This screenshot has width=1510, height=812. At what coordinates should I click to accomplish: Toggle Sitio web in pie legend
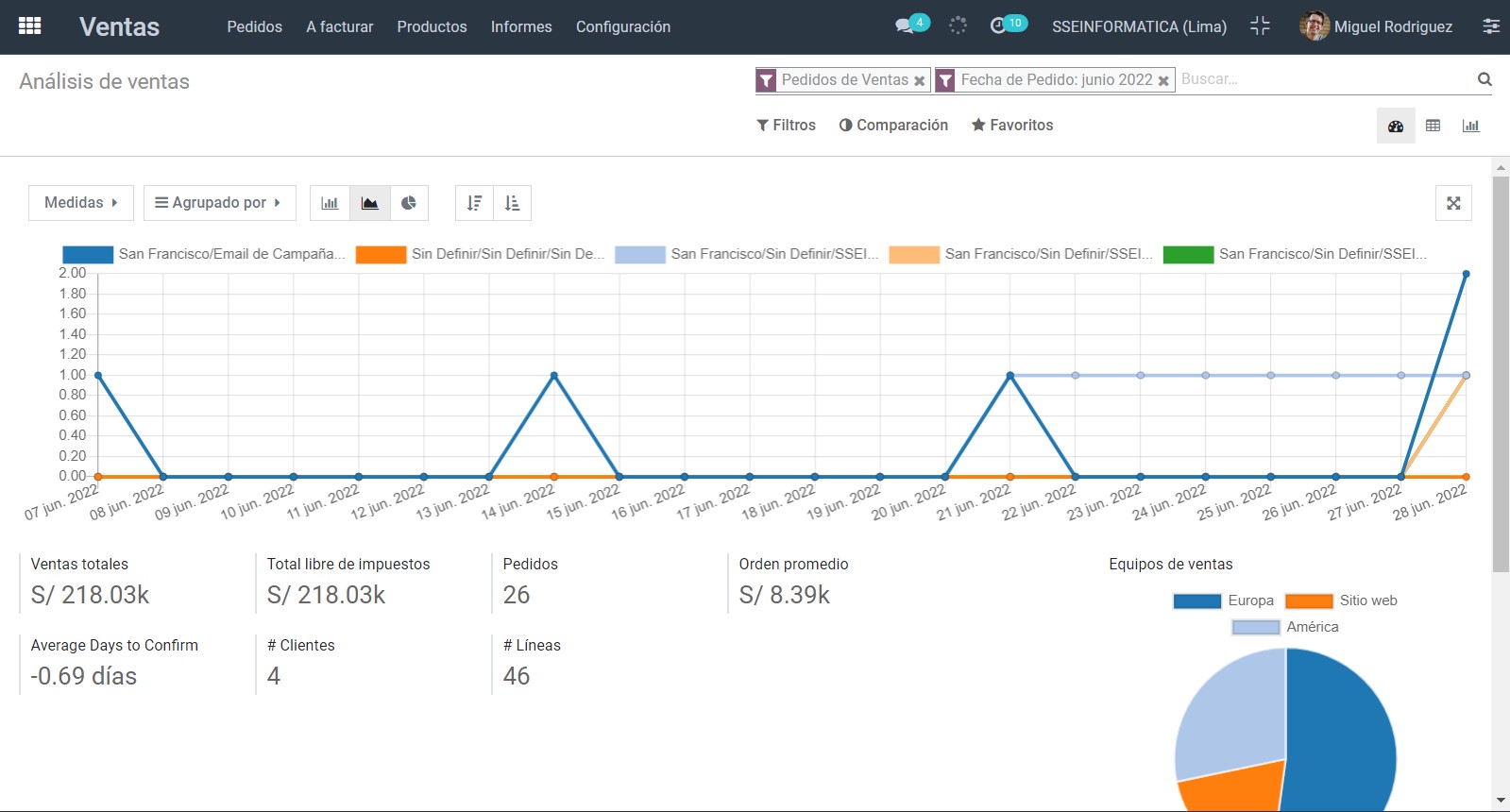pos(1341,601)
